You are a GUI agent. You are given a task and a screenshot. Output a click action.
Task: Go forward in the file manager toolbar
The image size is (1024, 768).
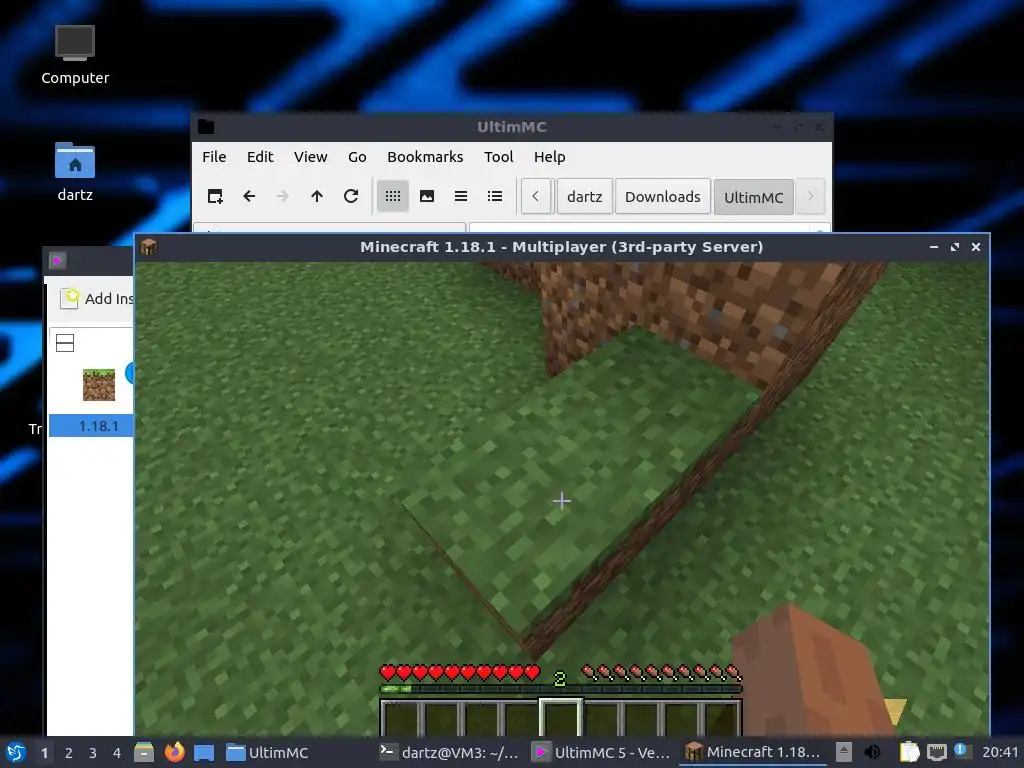point(282,196)
